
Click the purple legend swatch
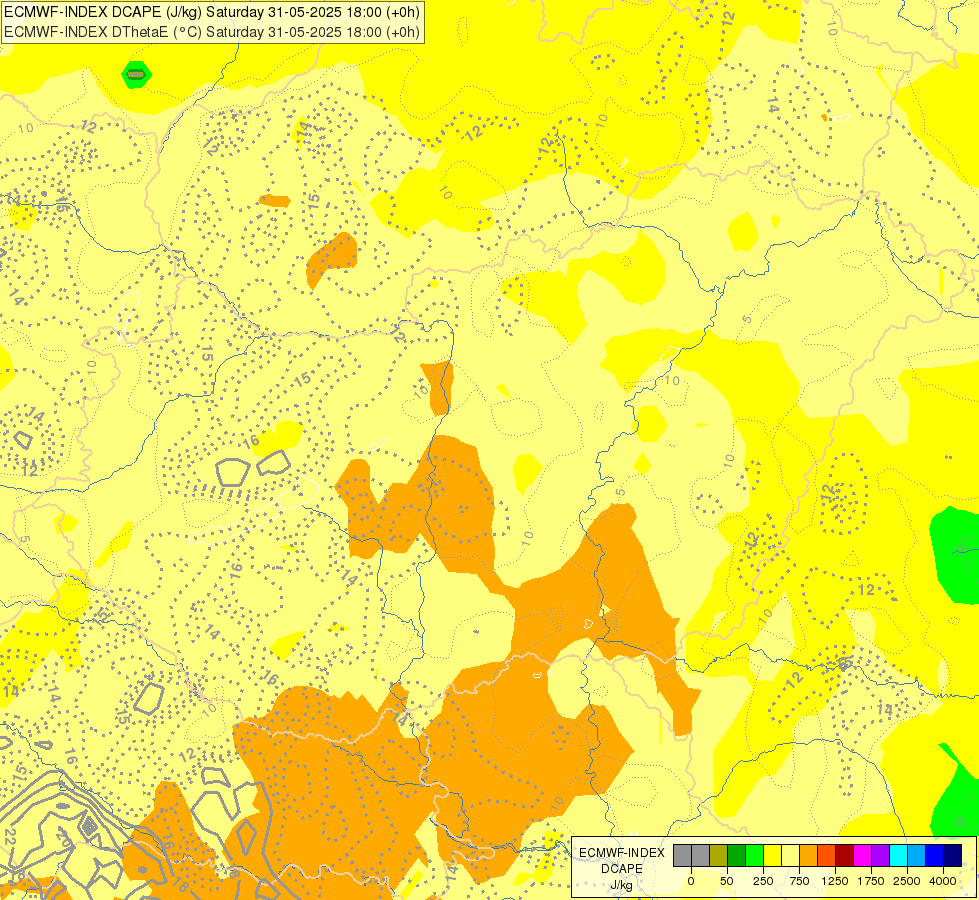point(881,856)
